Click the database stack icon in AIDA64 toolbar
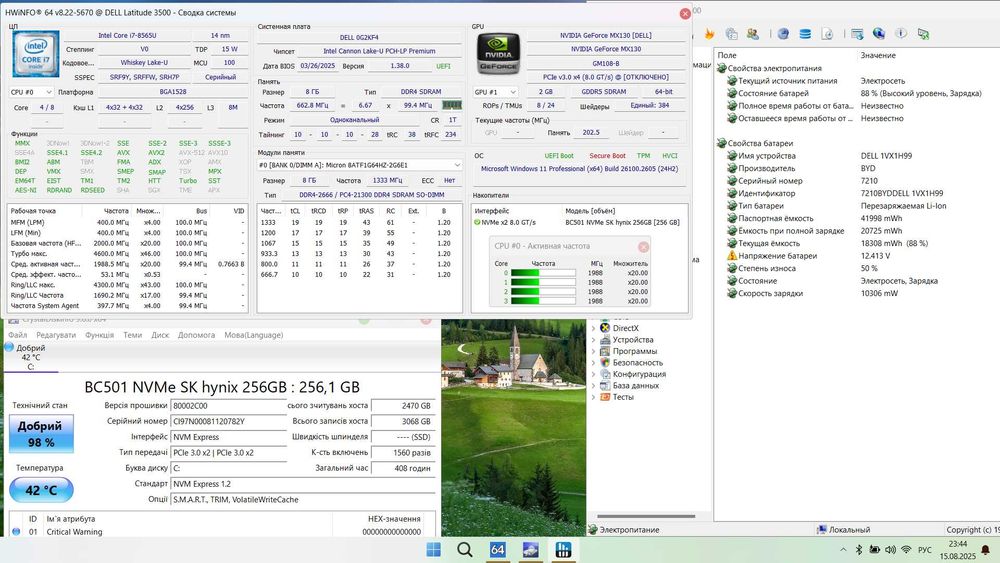The width and height of the screenshot is (1000, 563). [x=805, y=34]
